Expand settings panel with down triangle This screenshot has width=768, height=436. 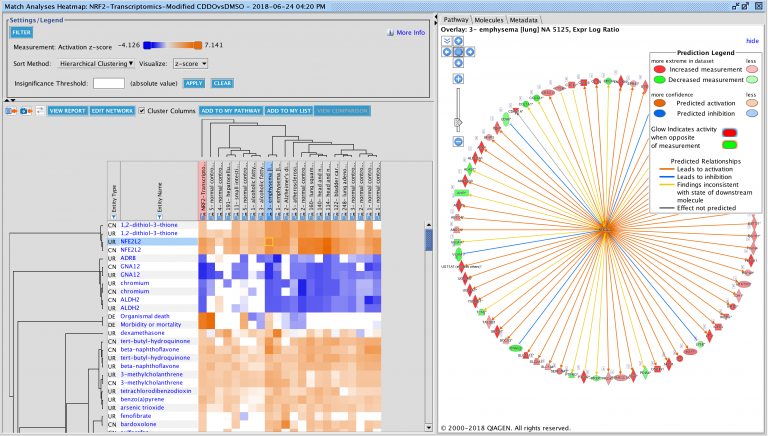(13, 100)
